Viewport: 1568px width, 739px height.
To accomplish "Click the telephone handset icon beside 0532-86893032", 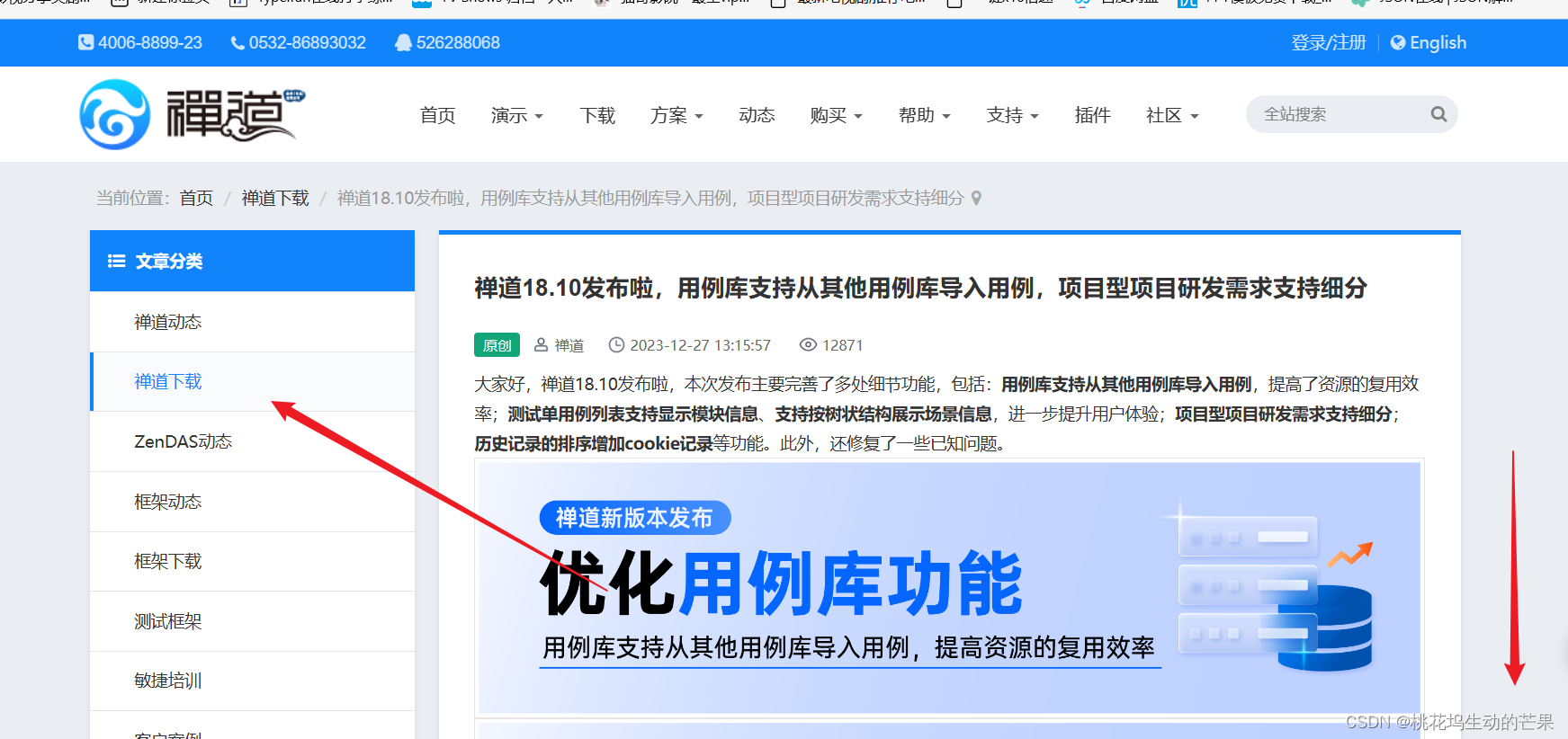I will [237, 43].
